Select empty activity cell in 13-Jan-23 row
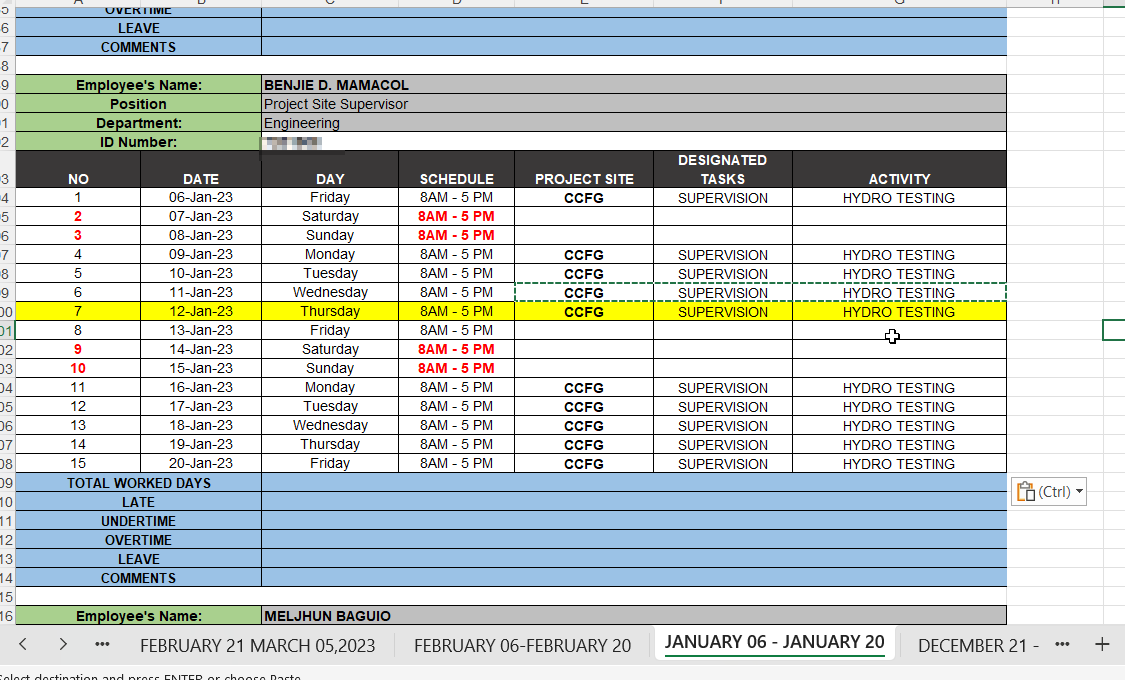The width and height of the screenshot is (1125, 680). (x=899, y=331)
